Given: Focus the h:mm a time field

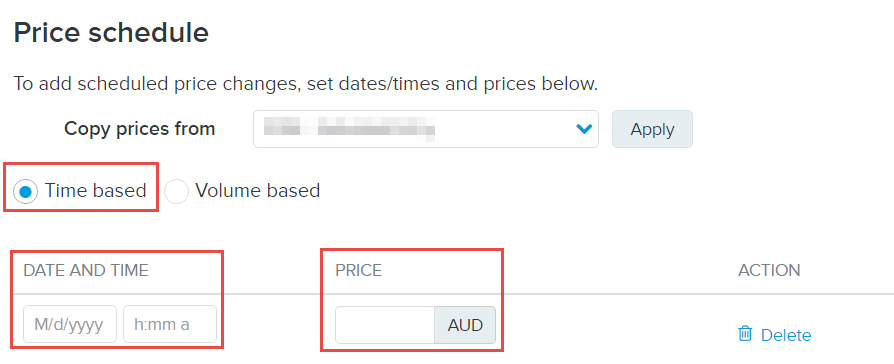Looking at the screenshot, I should pyautogui.click(x=170, y=324).
